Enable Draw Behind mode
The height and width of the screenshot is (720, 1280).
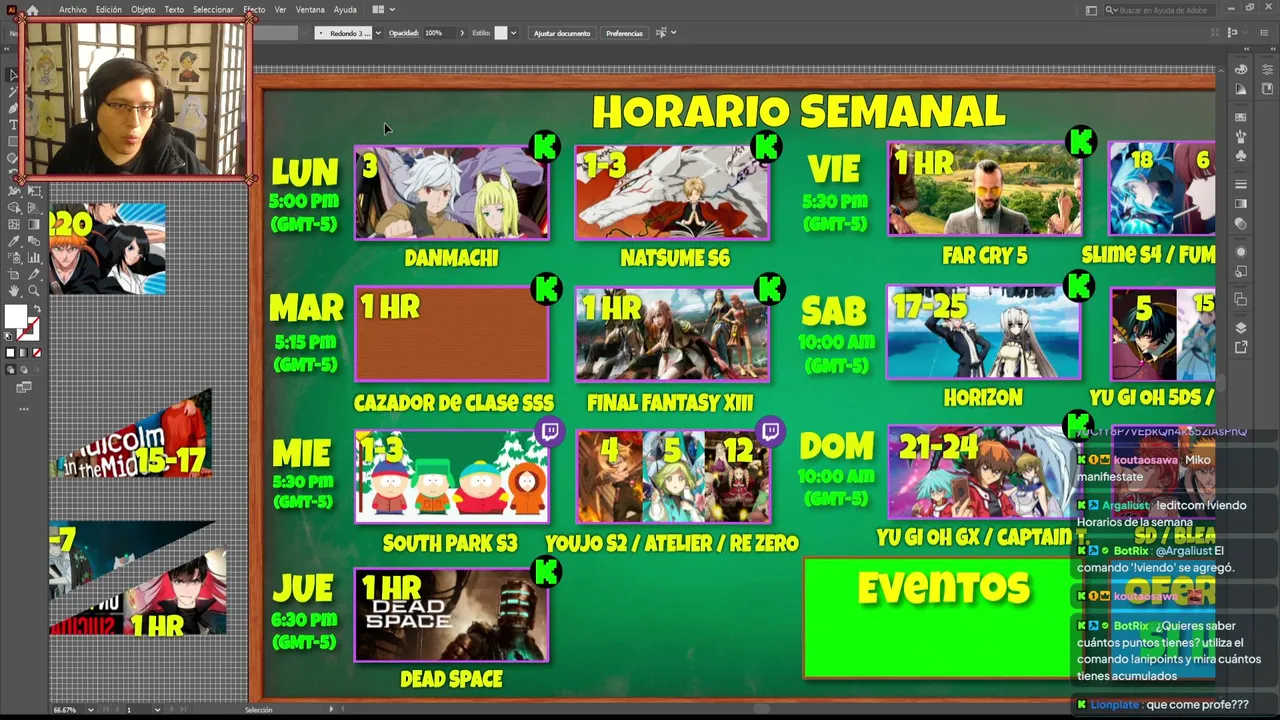(x=24, y=370)
